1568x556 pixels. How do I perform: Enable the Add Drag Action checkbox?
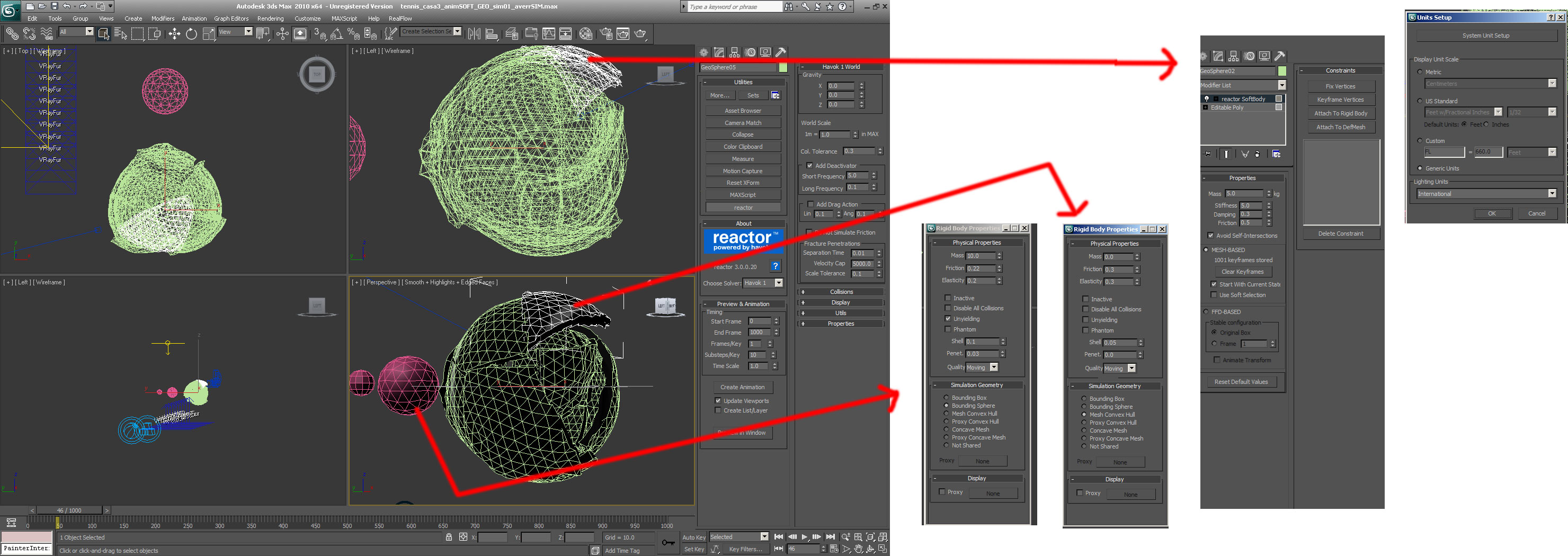click(810, 204)
